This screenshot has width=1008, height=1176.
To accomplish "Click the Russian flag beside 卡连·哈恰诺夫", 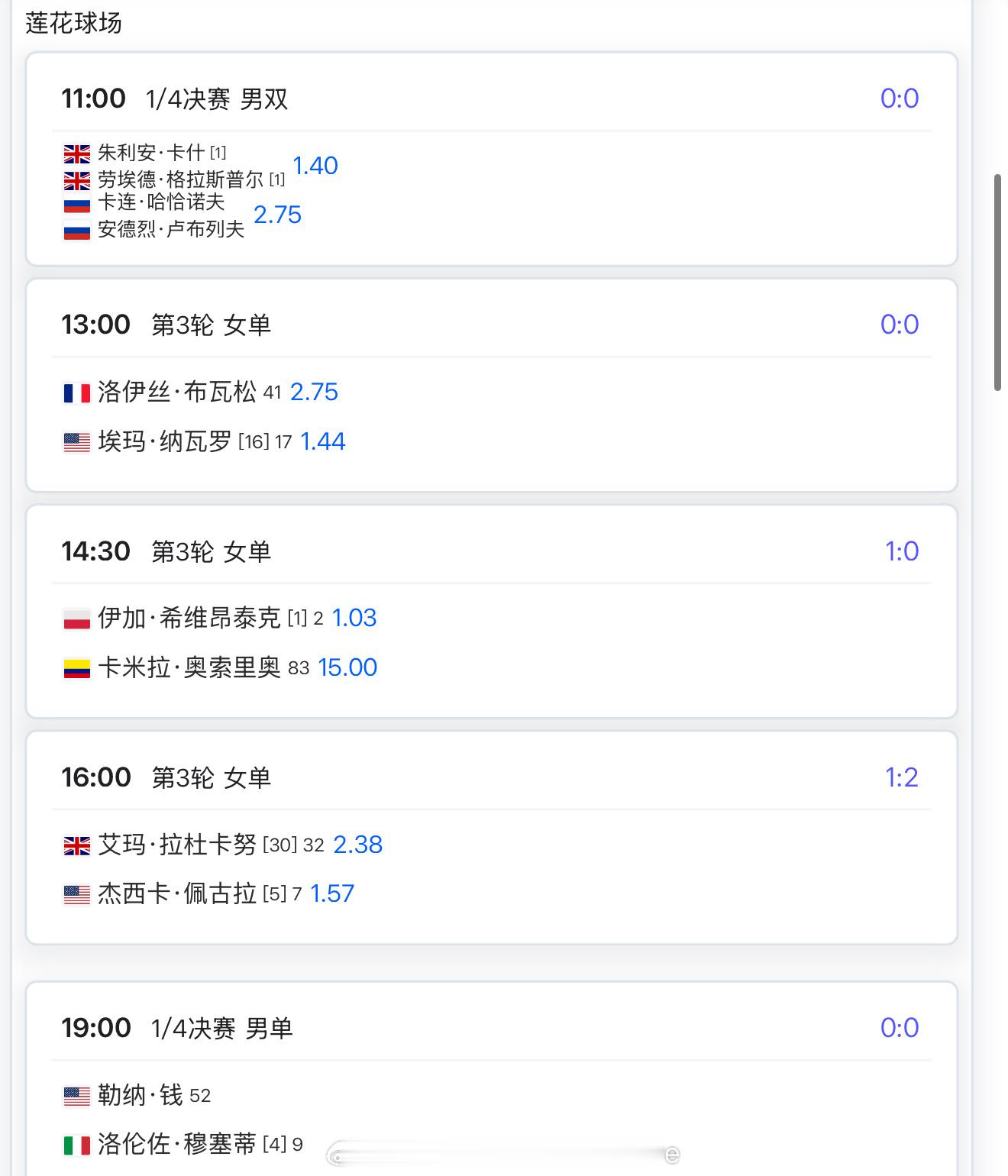I will (x=76, y=204).
